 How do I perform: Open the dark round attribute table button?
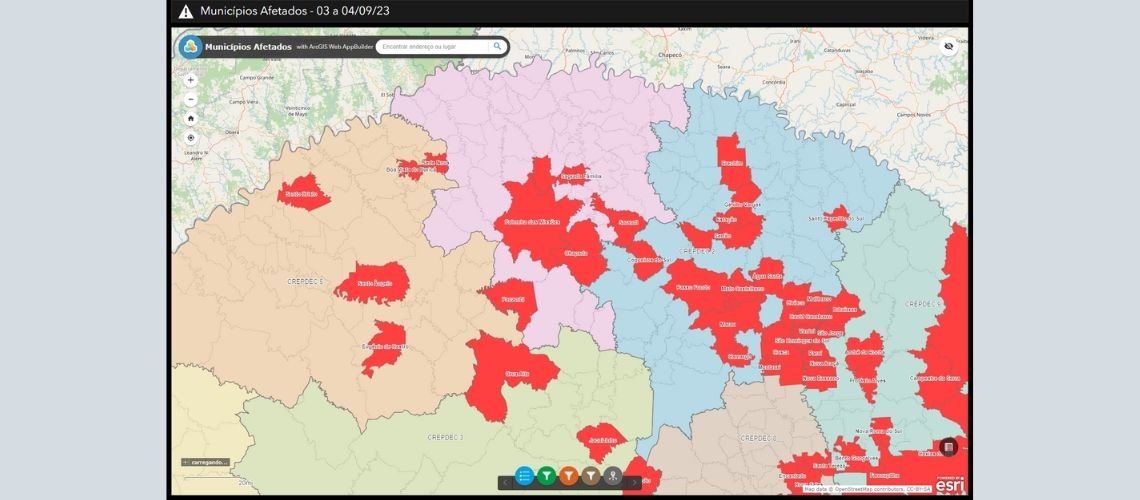(x=948, y=447)
